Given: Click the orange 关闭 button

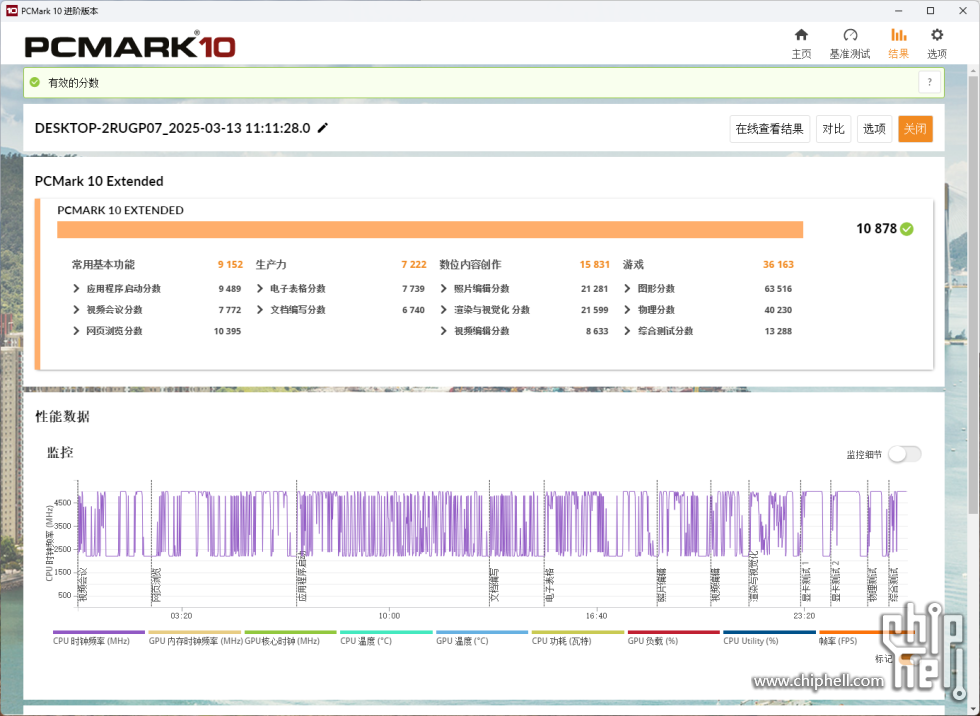Looking at the screenshot, I should click(x=915, y=129).
